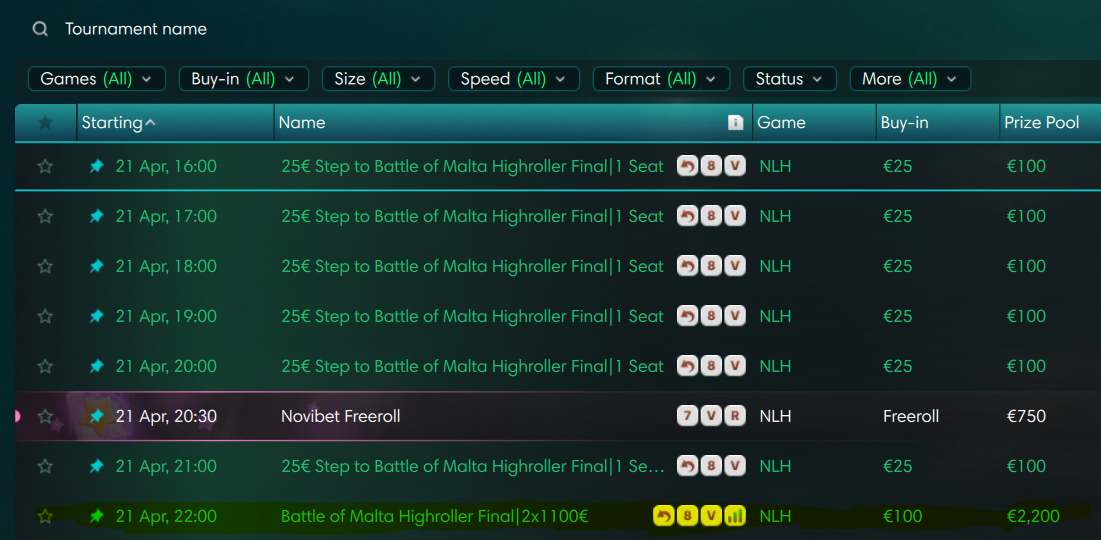1101x540 pixels.
Task: Toggle favorite star for Novibet Freeroll
Action: (45, 416)
